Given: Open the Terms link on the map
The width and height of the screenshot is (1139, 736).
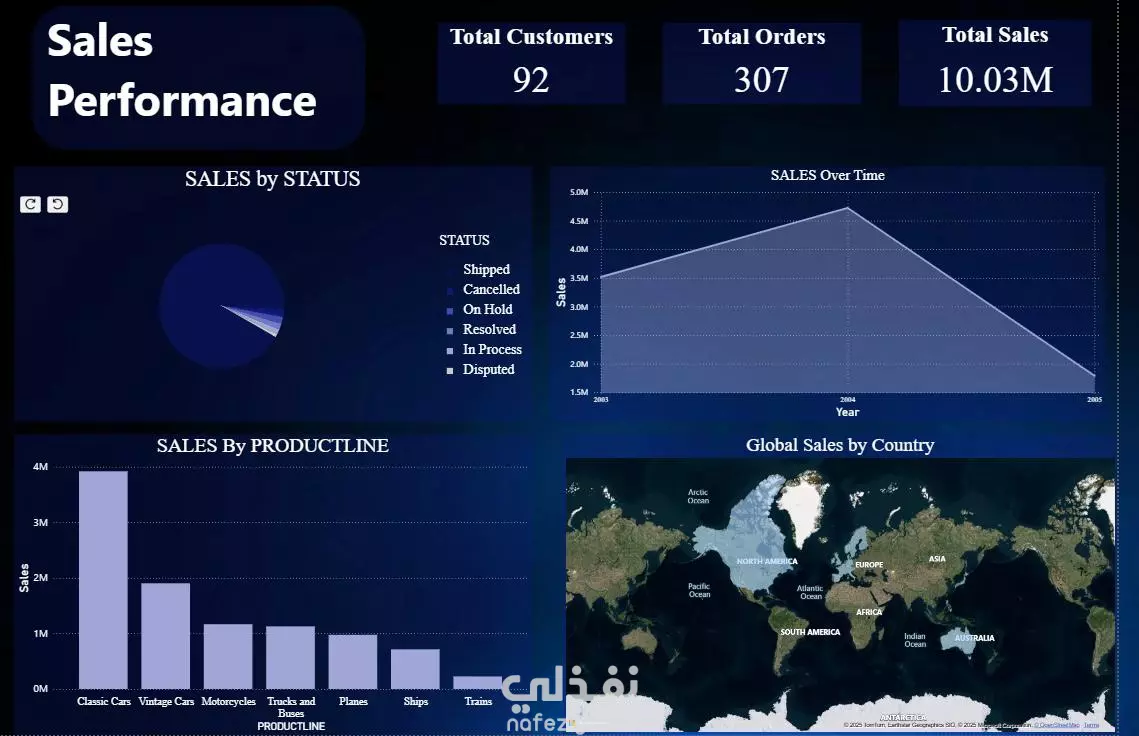Looking at the screenshot, I should pos(1091,725).
